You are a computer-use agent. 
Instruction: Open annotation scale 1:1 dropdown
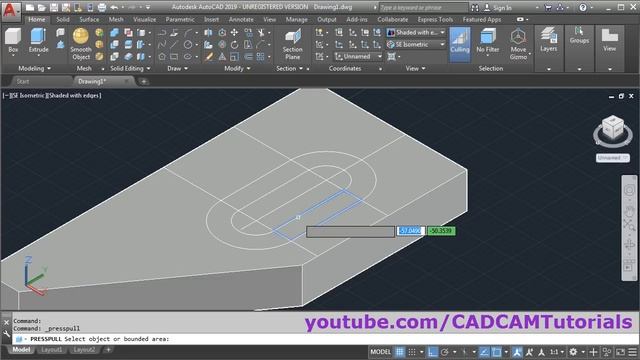click(557, 352)
